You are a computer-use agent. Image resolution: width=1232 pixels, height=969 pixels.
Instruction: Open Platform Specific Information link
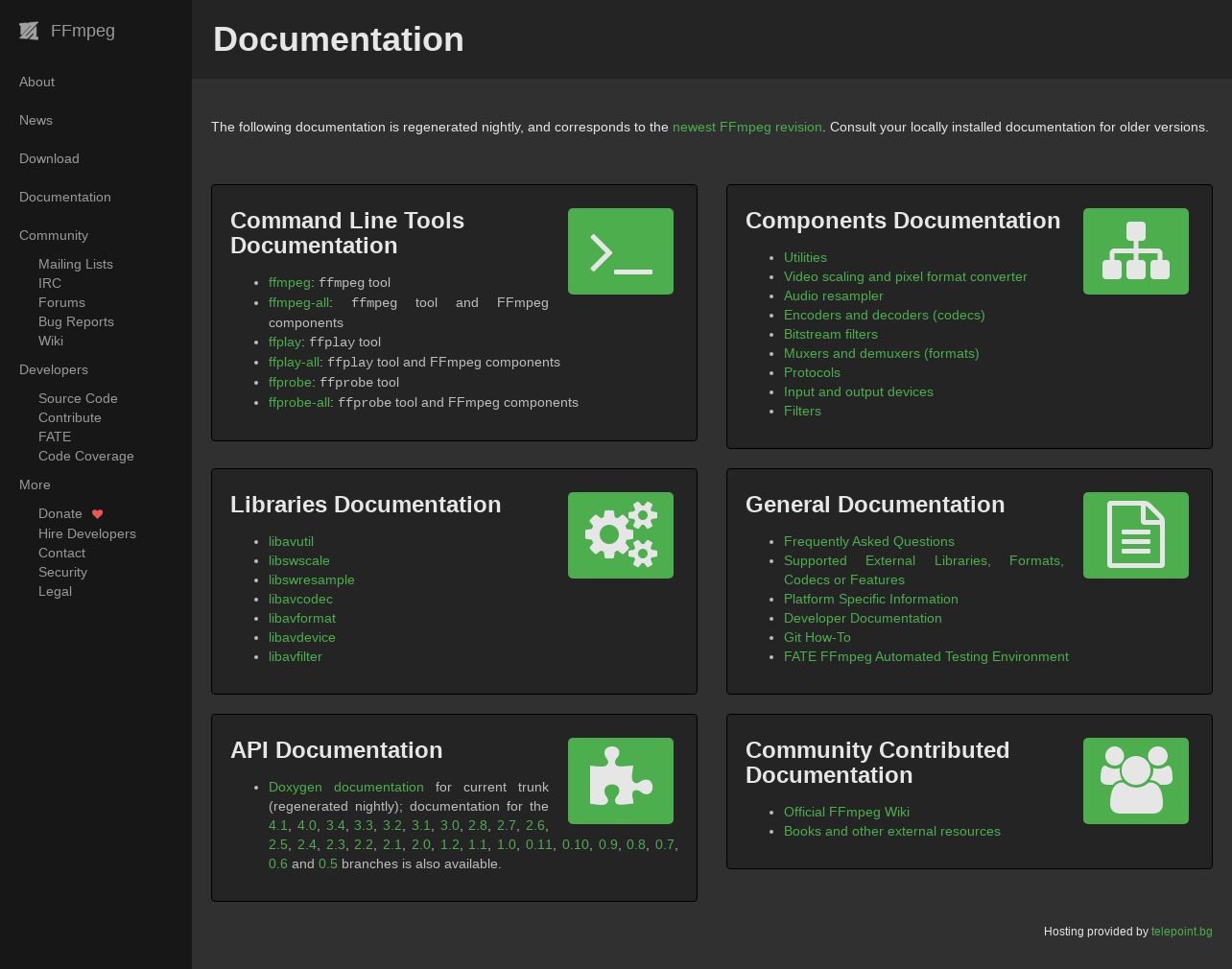coord(871,599)
